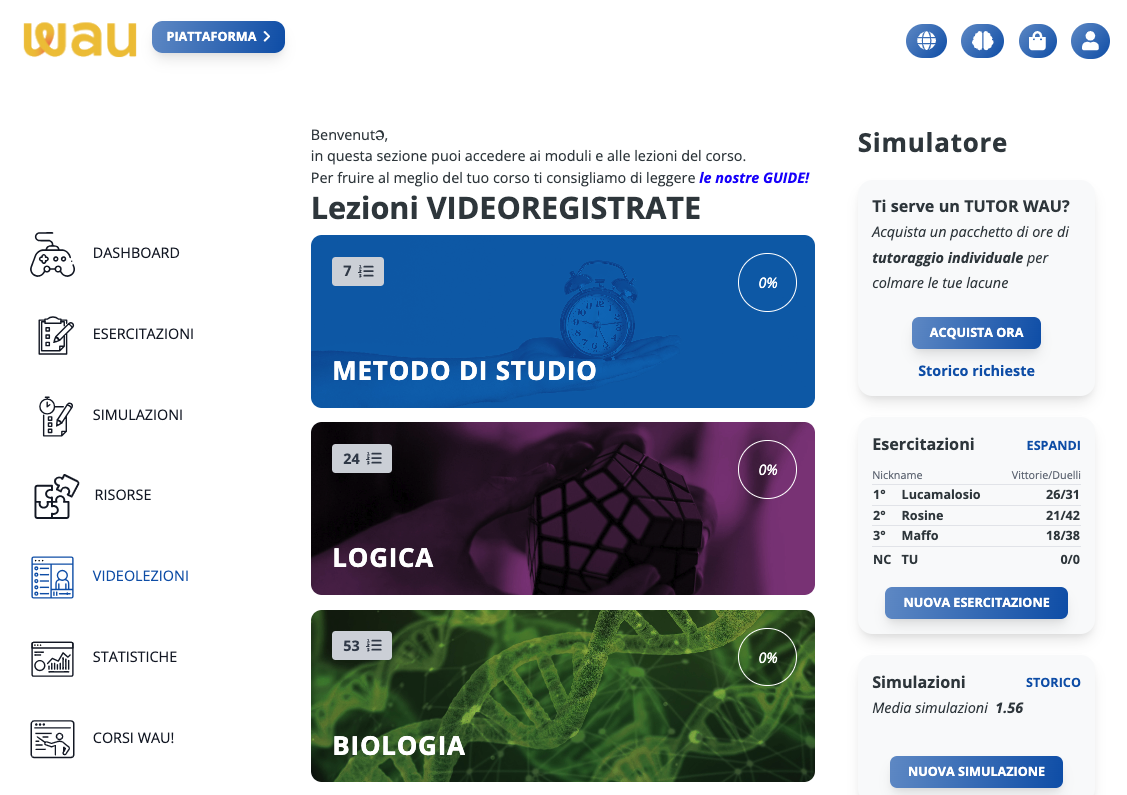
Task: Open the globe language icon
Action: tap(926, 41)
